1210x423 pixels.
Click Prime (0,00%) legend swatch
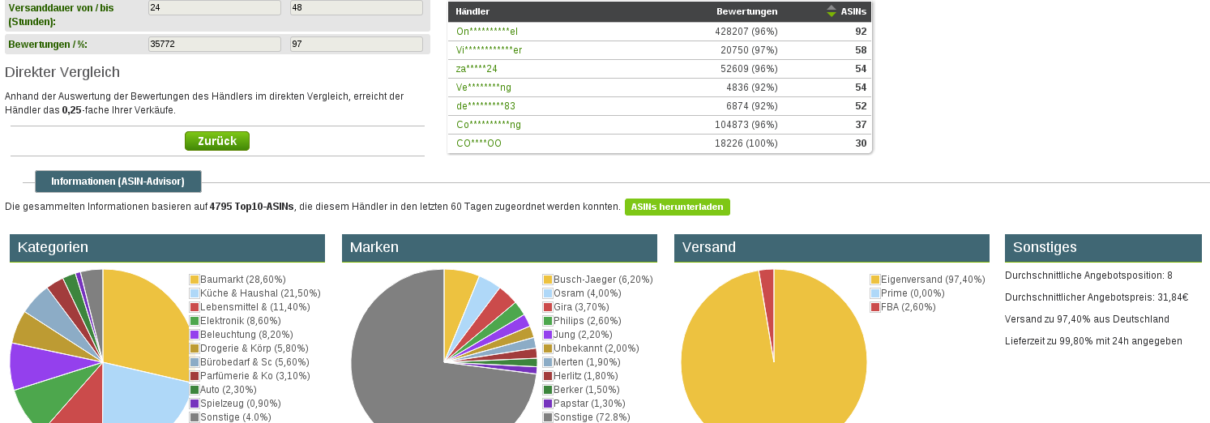pyautogui.click(x=875, y=293)
